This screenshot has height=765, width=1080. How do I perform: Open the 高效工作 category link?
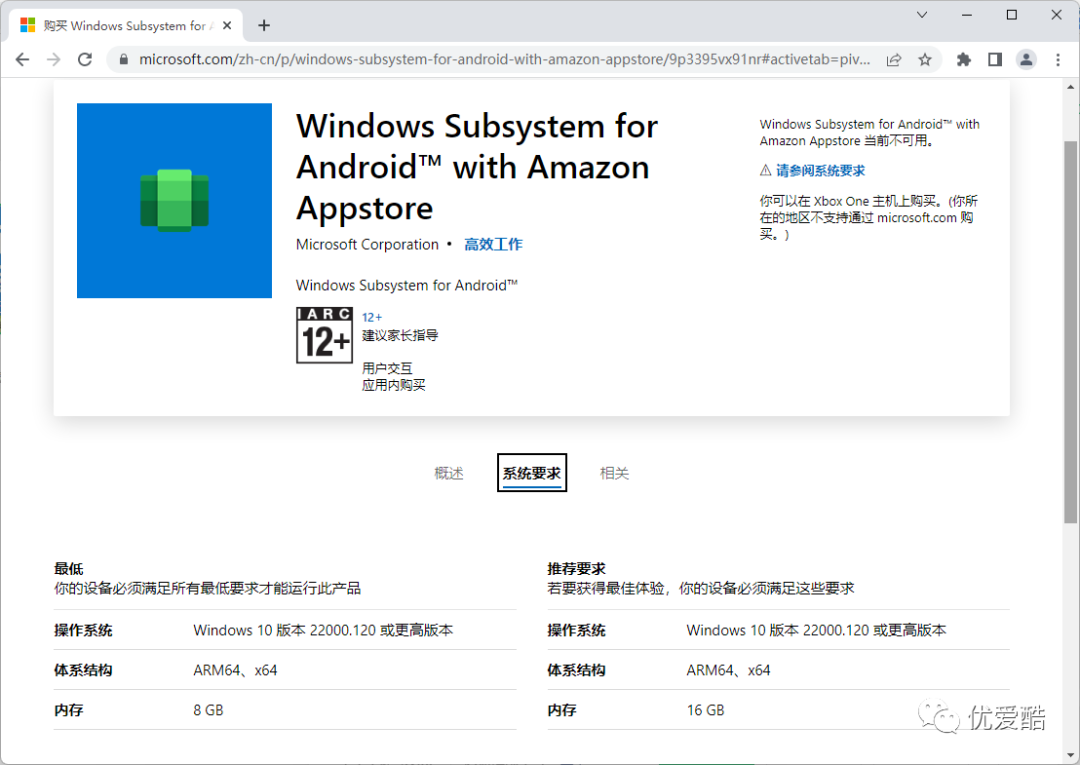pos(493,244)
